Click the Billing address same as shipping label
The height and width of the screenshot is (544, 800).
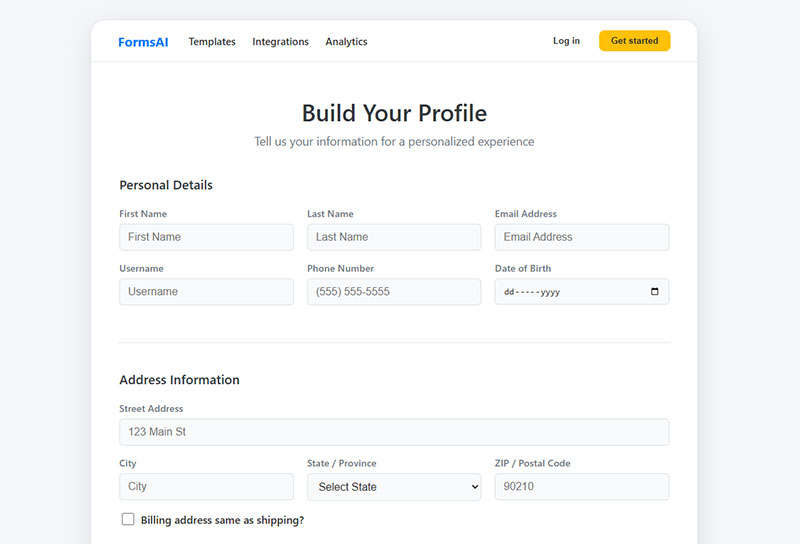click(x=222, y=520)
